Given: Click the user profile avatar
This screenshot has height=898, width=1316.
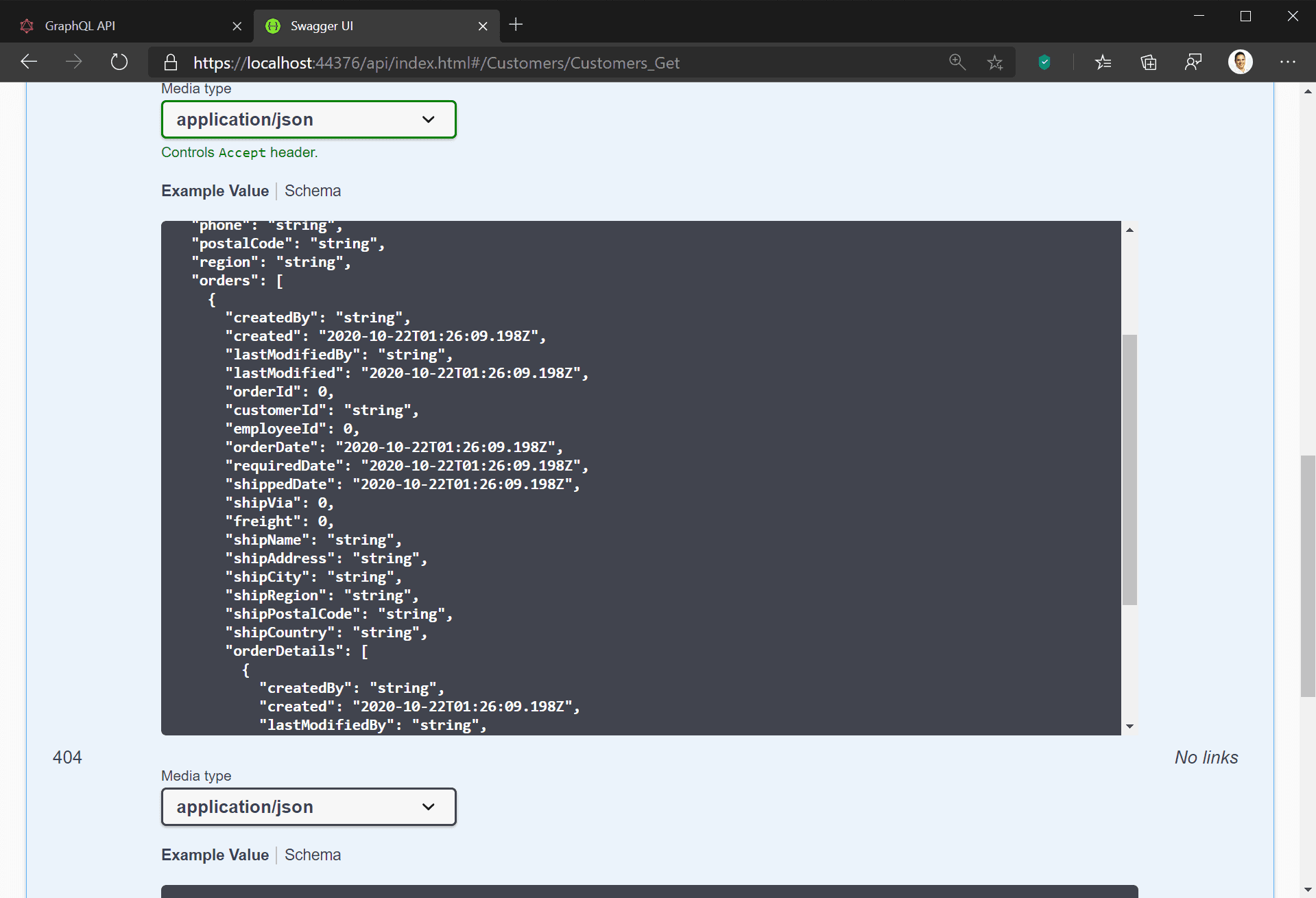Looking at the screenshot, I should coord(1240,62).
